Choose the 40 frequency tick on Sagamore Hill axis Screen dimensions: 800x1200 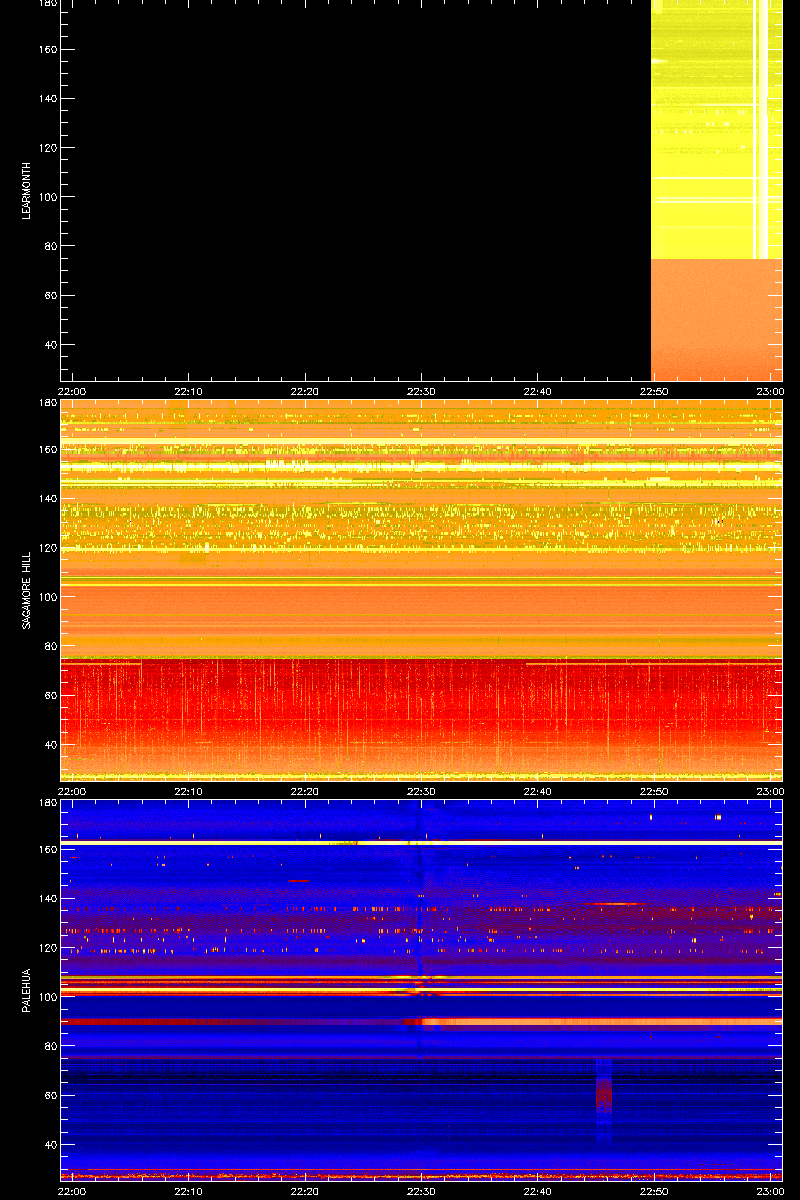coord(50,745)
